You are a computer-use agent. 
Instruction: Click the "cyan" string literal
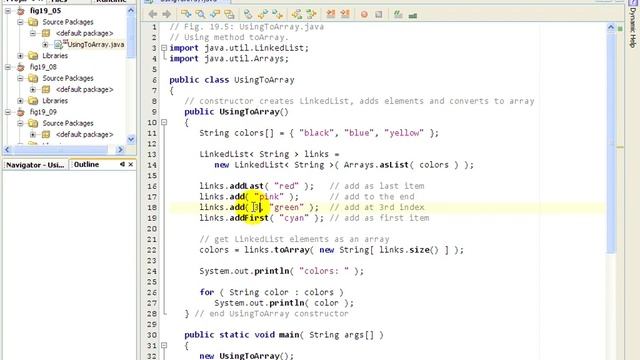(x=294, y=218)
